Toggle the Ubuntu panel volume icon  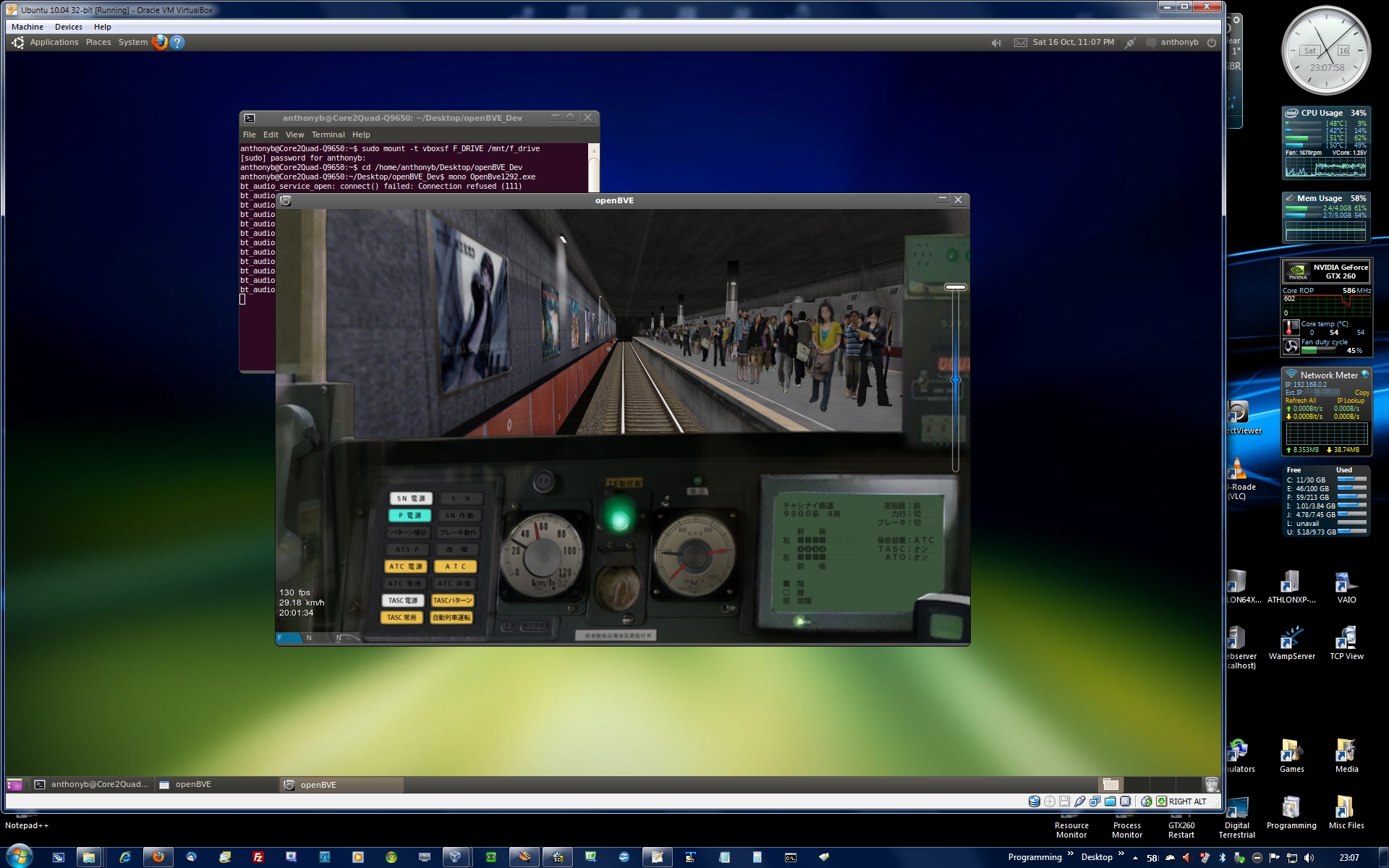[996, 43]
